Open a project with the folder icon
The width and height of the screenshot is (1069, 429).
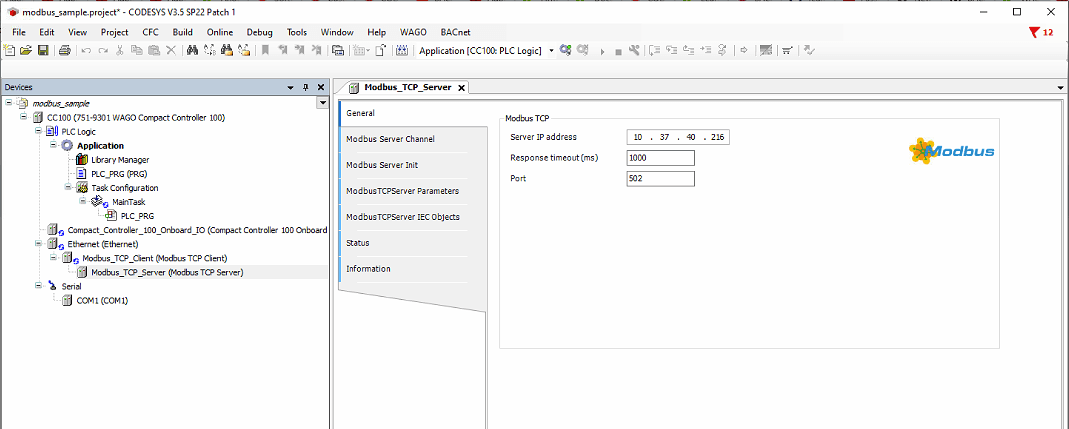[26, 50]
